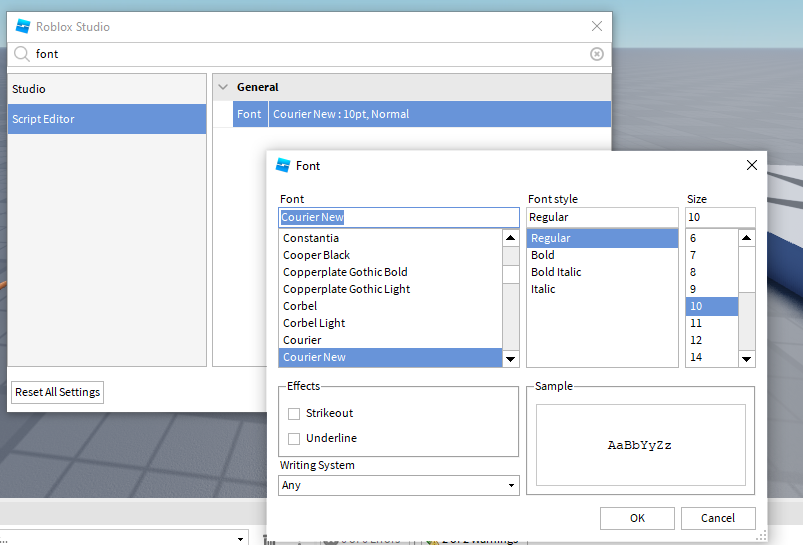803x545 pixels.
Task: Click the Font name input field
Action: (x=398, y=217)
